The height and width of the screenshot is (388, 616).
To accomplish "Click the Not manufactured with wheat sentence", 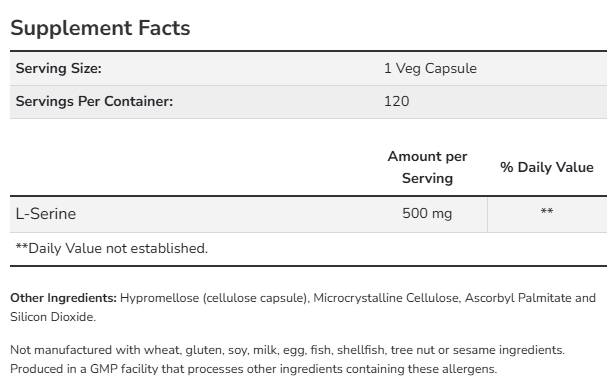I will 287,350.
